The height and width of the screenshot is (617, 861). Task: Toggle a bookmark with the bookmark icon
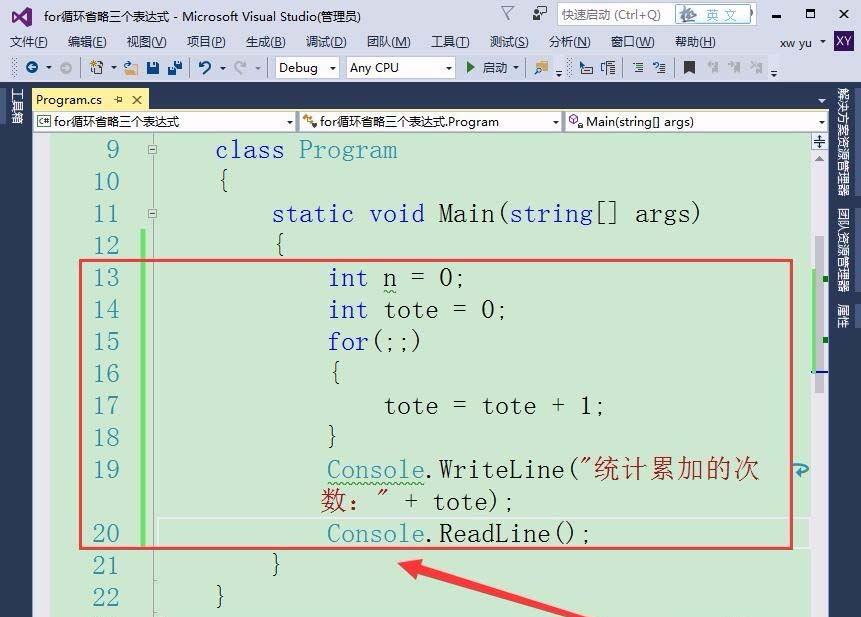click(x=689, y=68)
